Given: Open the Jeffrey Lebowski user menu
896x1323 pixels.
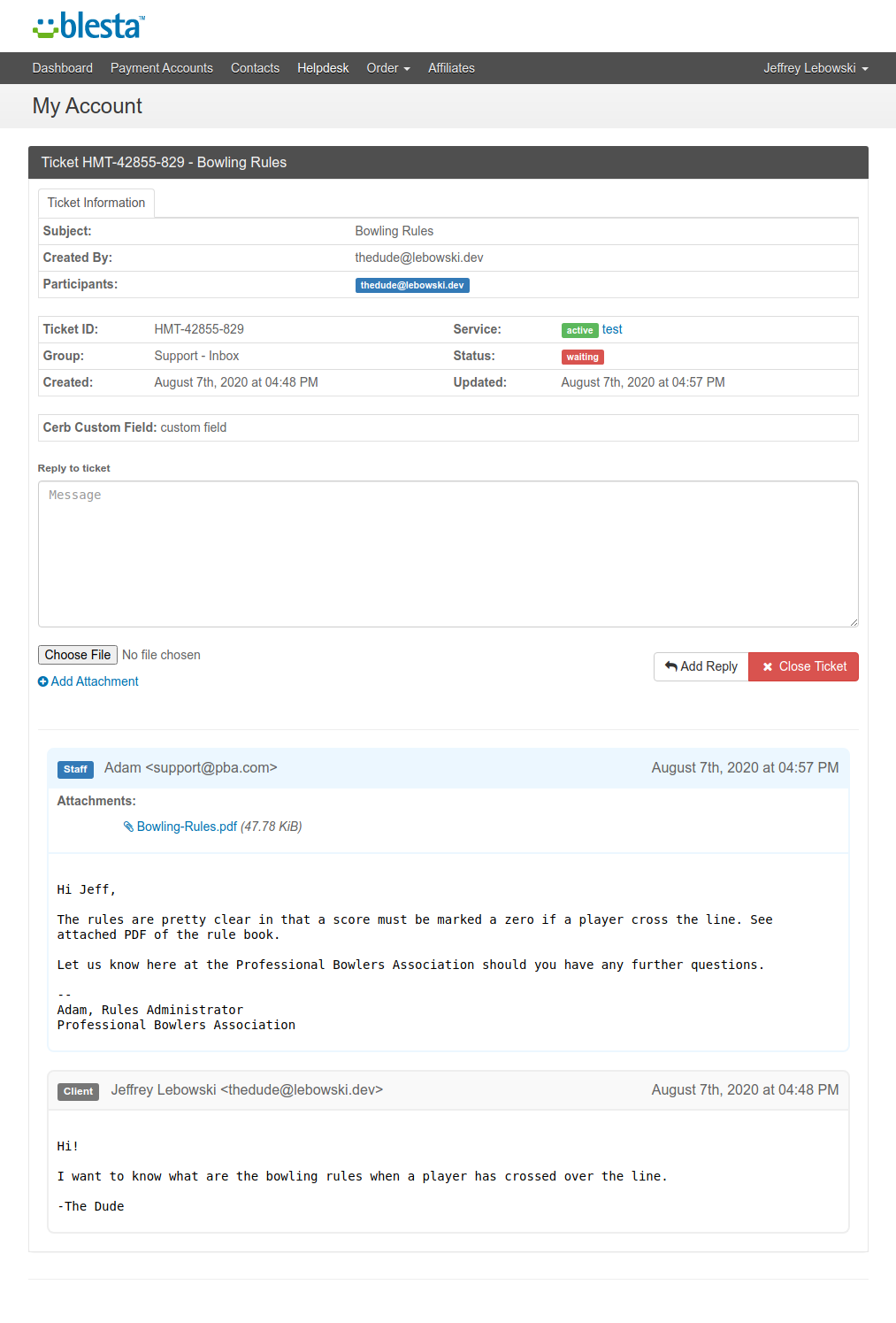Looking at the screenshot, I should pos(815,68).
